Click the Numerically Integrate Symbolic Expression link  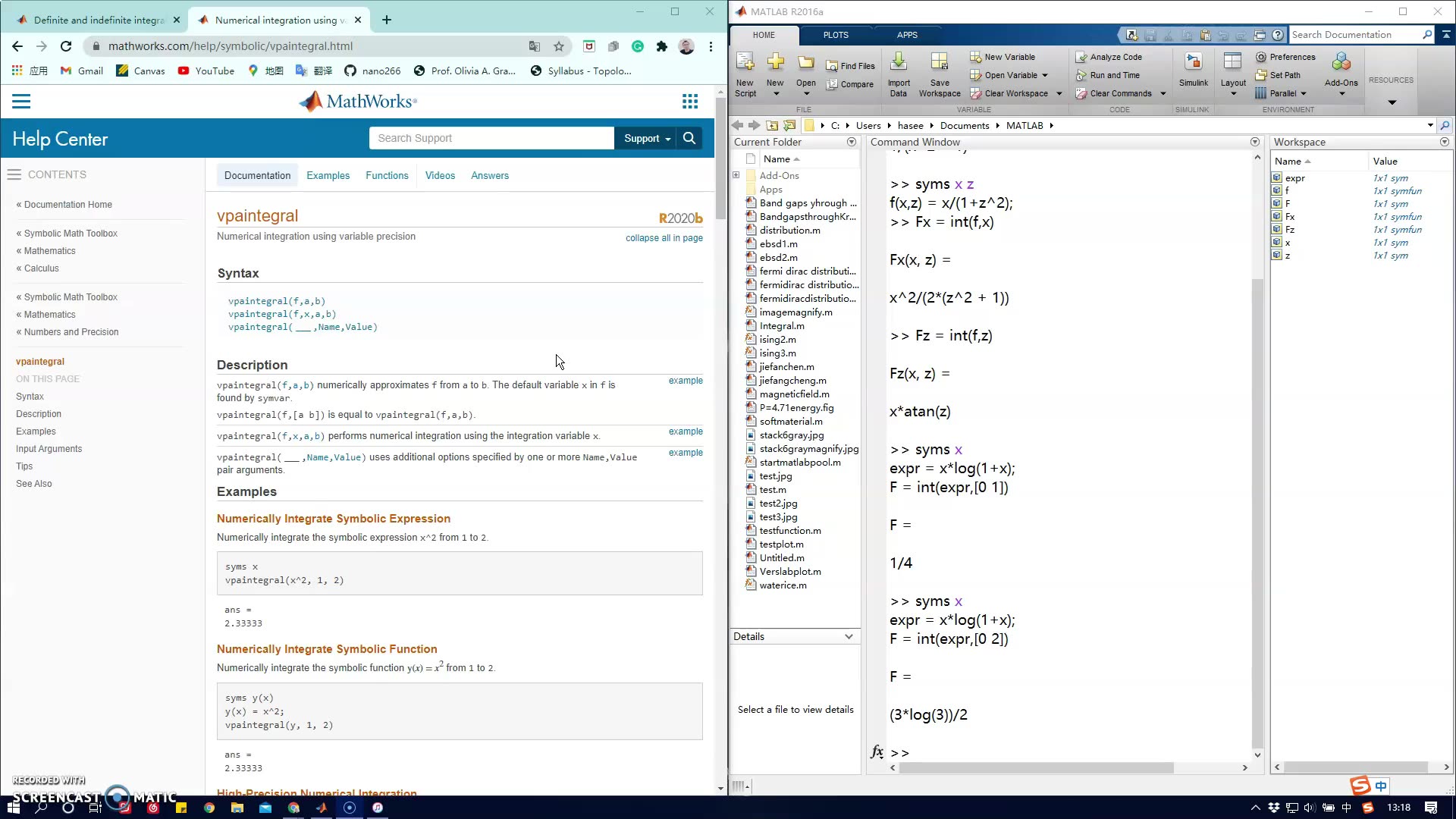[x=333, y=518]
